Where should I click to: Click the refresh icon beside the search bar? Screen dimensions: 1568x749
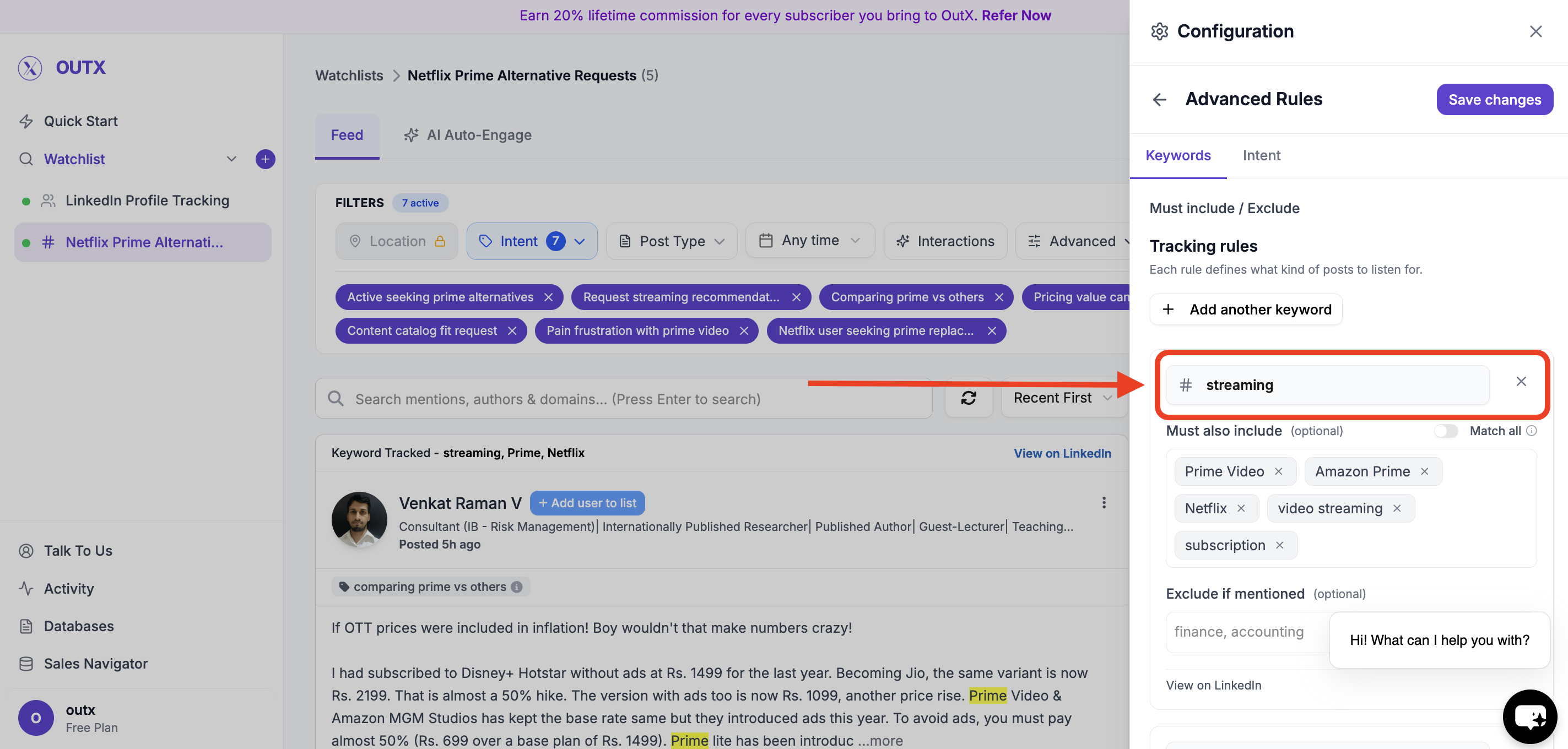(969, 399)
